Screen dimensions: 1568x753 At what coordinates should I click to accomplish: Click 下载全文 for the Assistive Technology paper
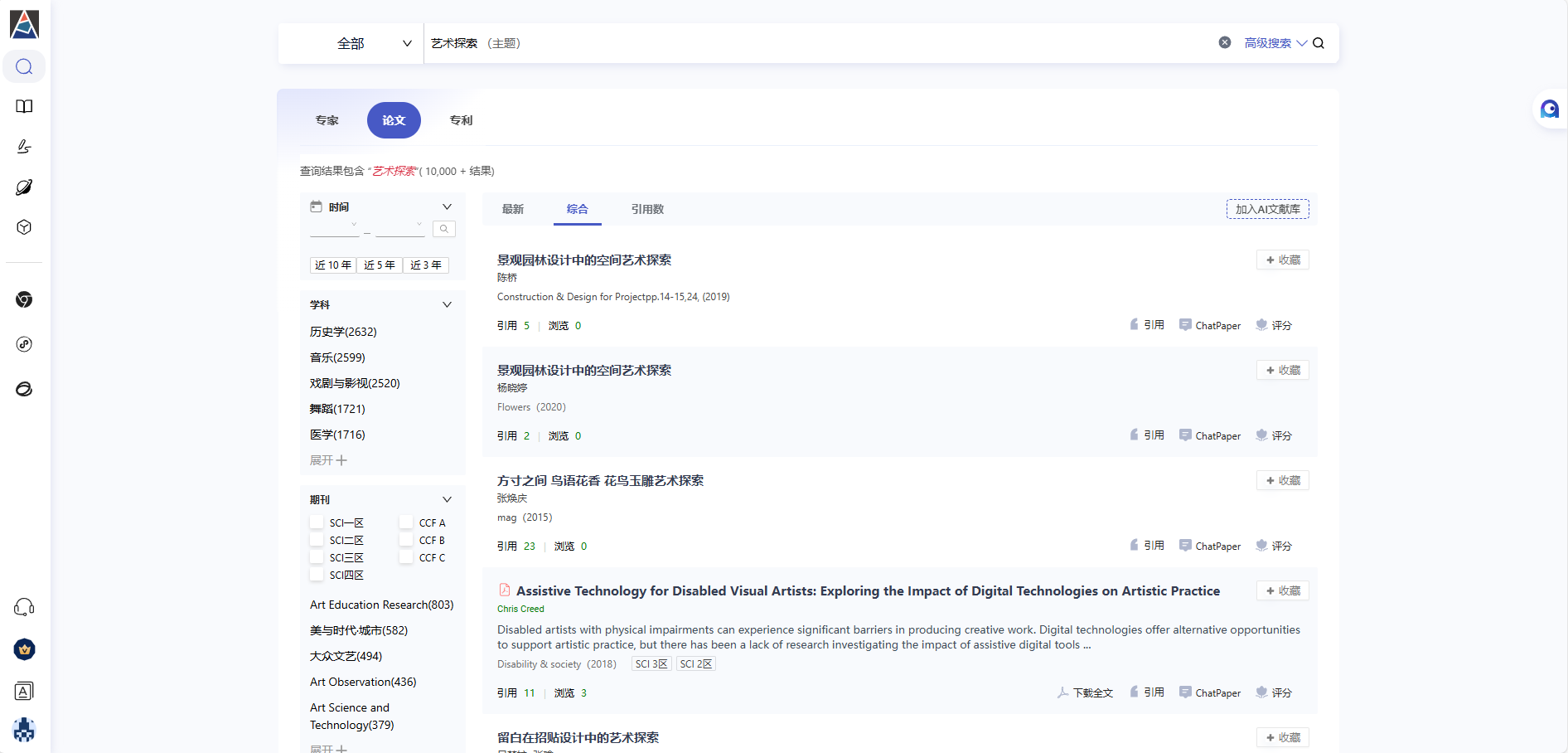[1086, 692]
